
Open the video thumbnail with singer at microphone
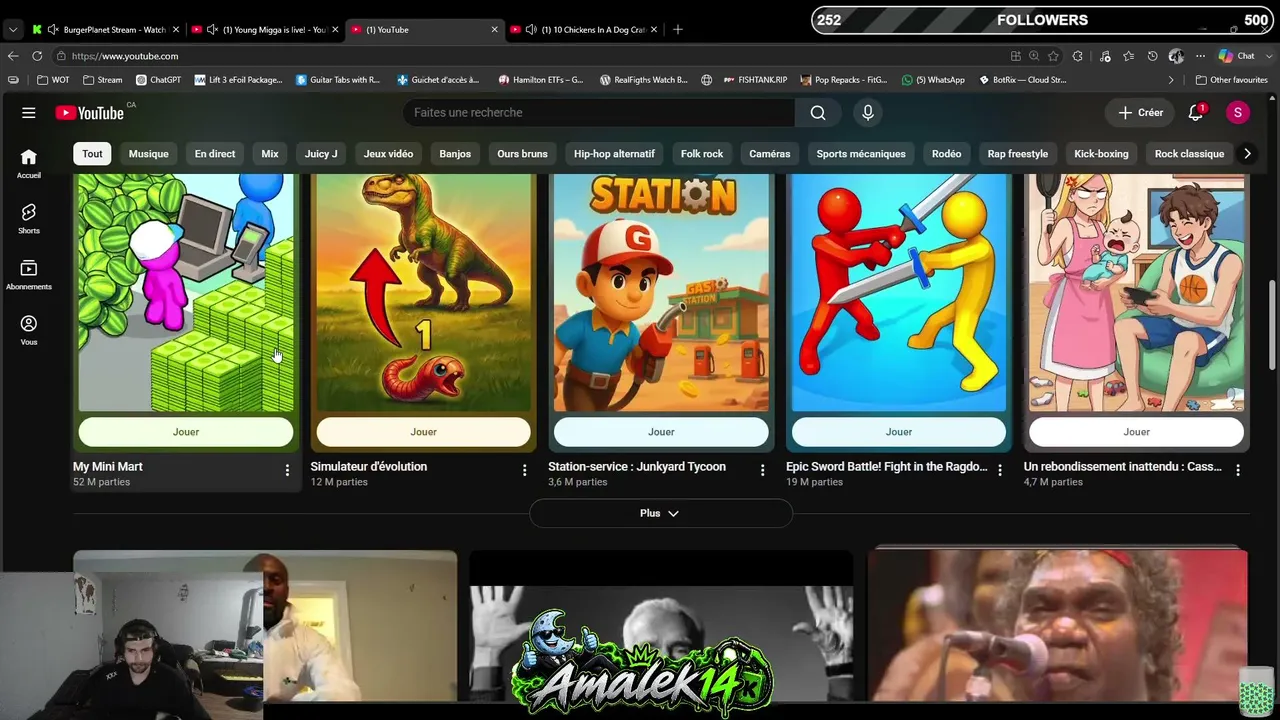click(x=1057, y=625)
